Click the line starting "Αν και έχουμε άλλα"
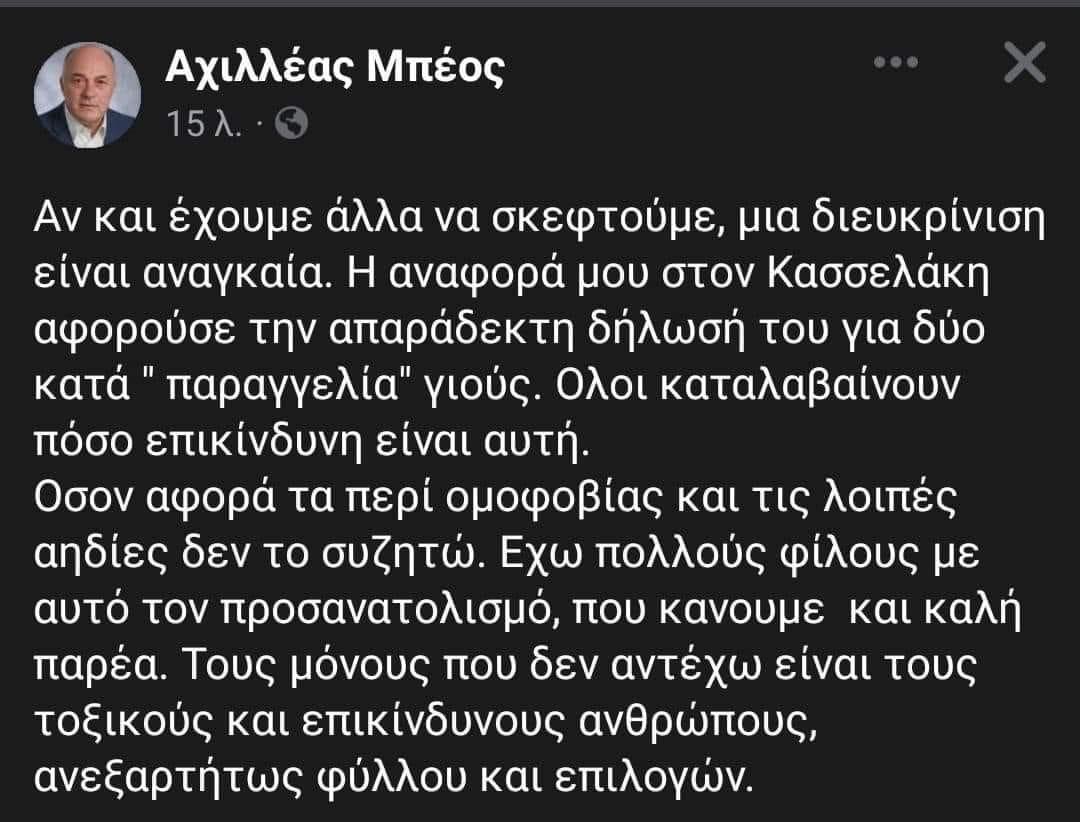The width and height of the screenshot is (1080, 822). pos(539,215)
